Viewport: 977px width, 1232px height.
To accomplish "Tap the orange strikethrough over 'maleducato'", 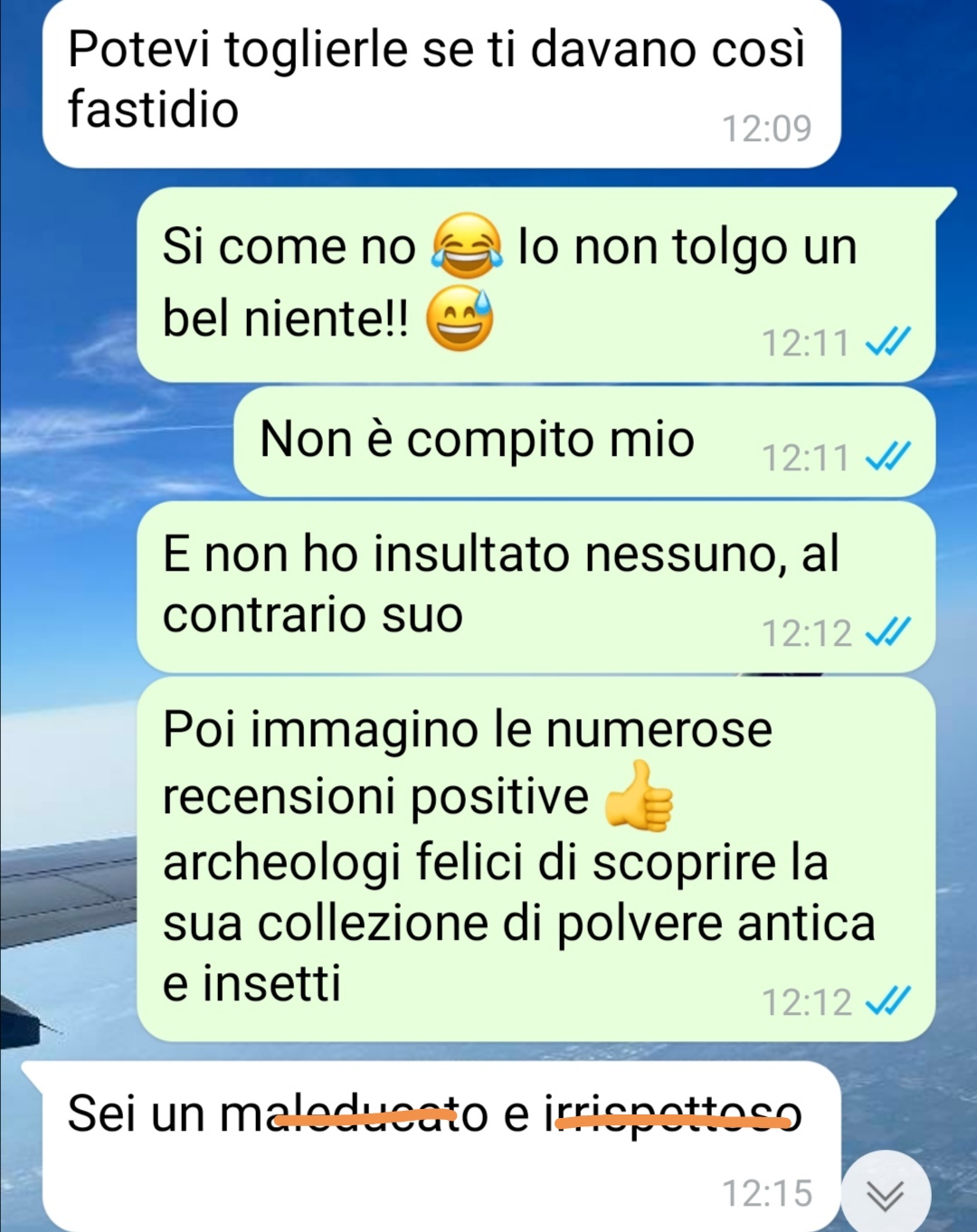I will [x=365, y=1121].
